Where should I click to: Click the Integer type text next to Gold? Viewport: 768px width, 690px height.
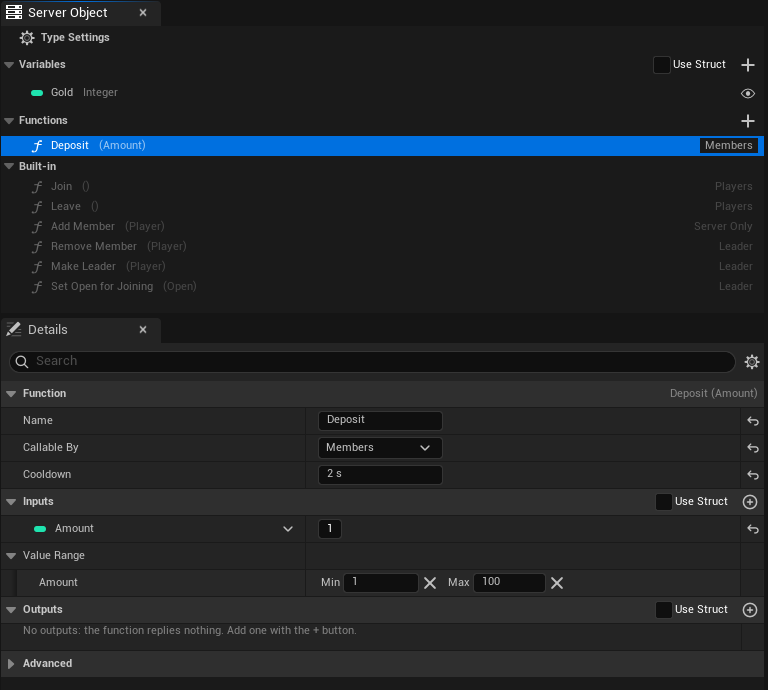pos(100,93)
